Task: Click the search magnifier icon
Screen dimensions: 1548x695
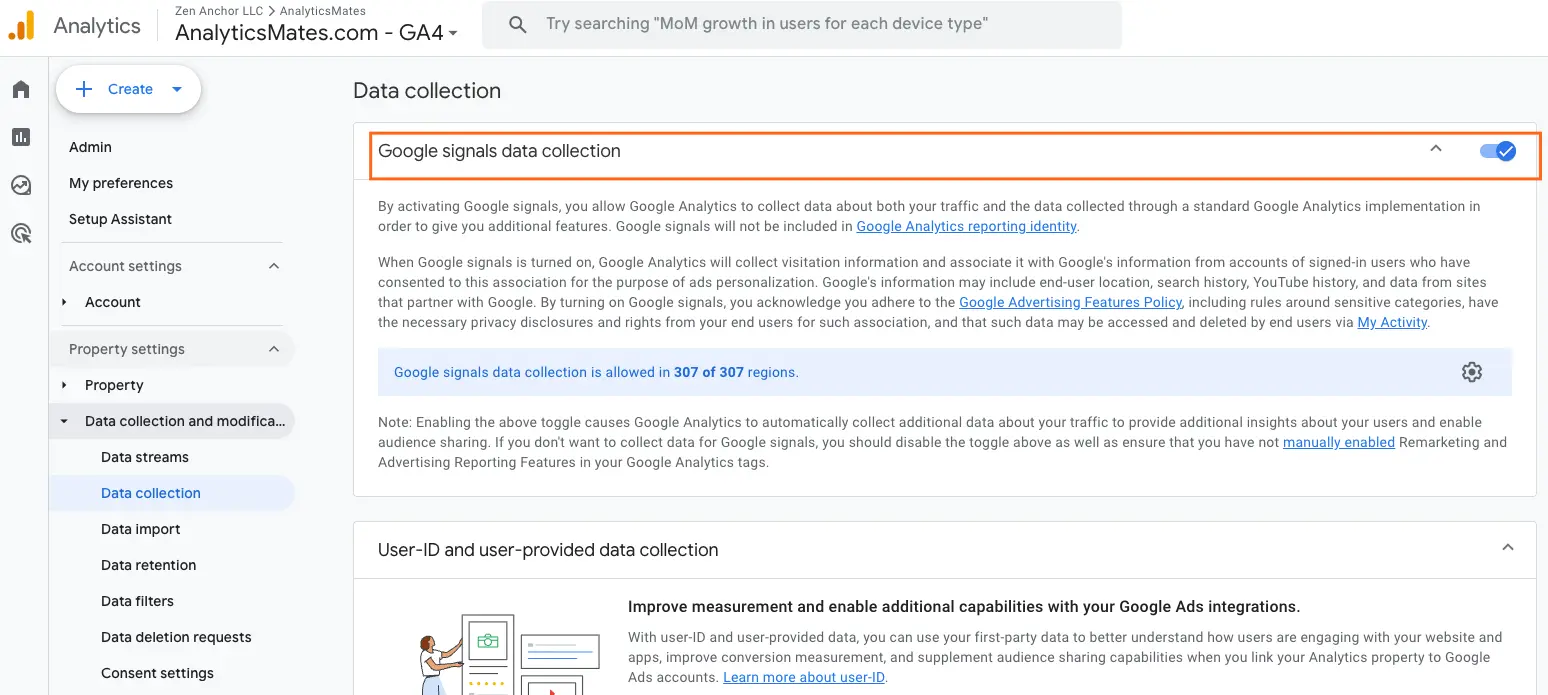Action: click(517, 24)
